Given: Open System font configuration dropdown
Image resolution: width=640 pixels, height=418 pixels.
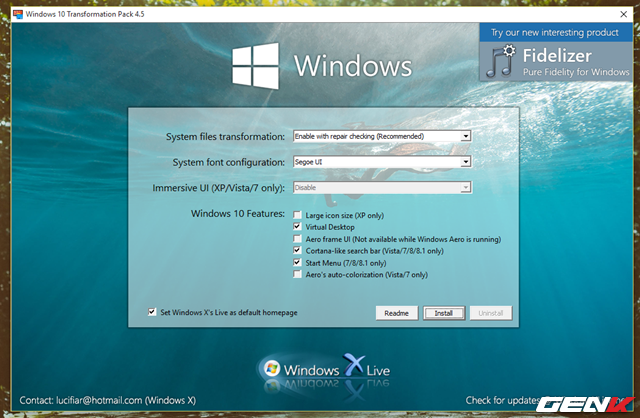Looking at the screenshot, I should tap(382, 162).
